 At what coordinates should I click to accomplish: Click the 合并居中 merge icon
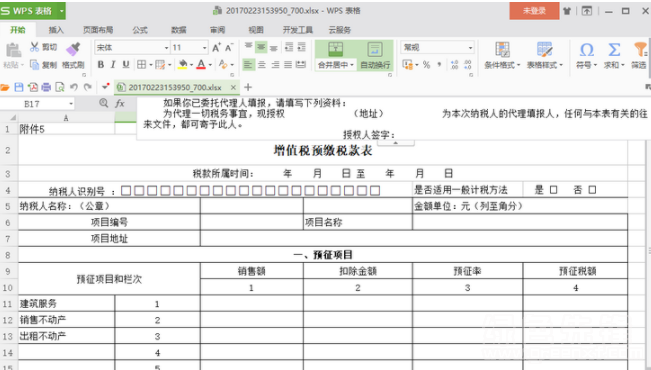(335, 50)
